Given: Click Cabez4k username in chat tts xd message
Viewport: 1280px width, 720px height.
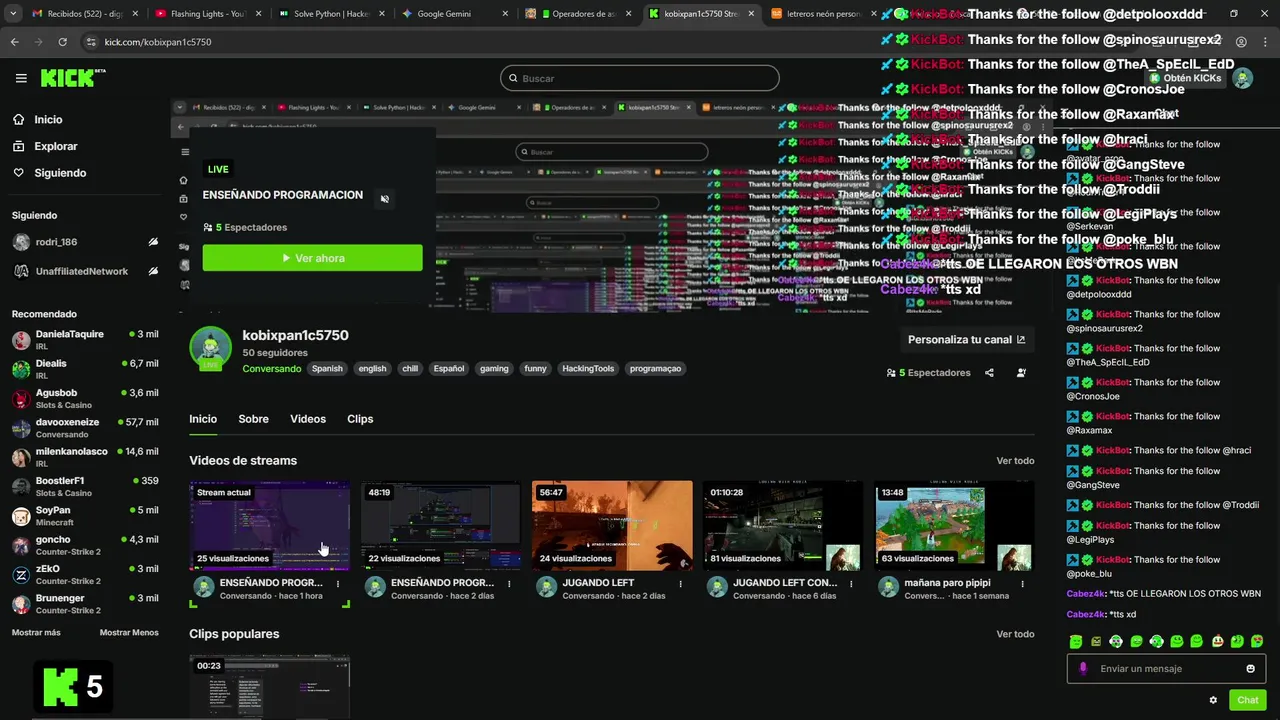Looking at the screenshot, I should point(1086,615).
